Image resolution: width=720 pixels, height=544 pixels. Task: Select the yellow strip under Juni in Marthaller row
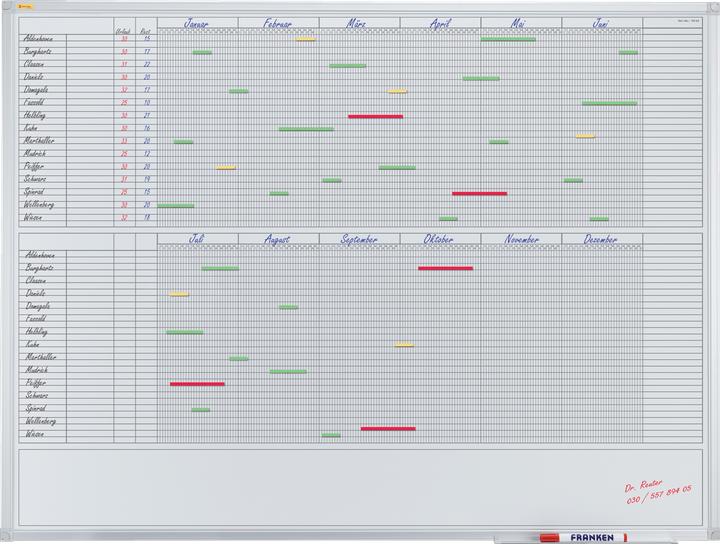[x=586, y=136]
